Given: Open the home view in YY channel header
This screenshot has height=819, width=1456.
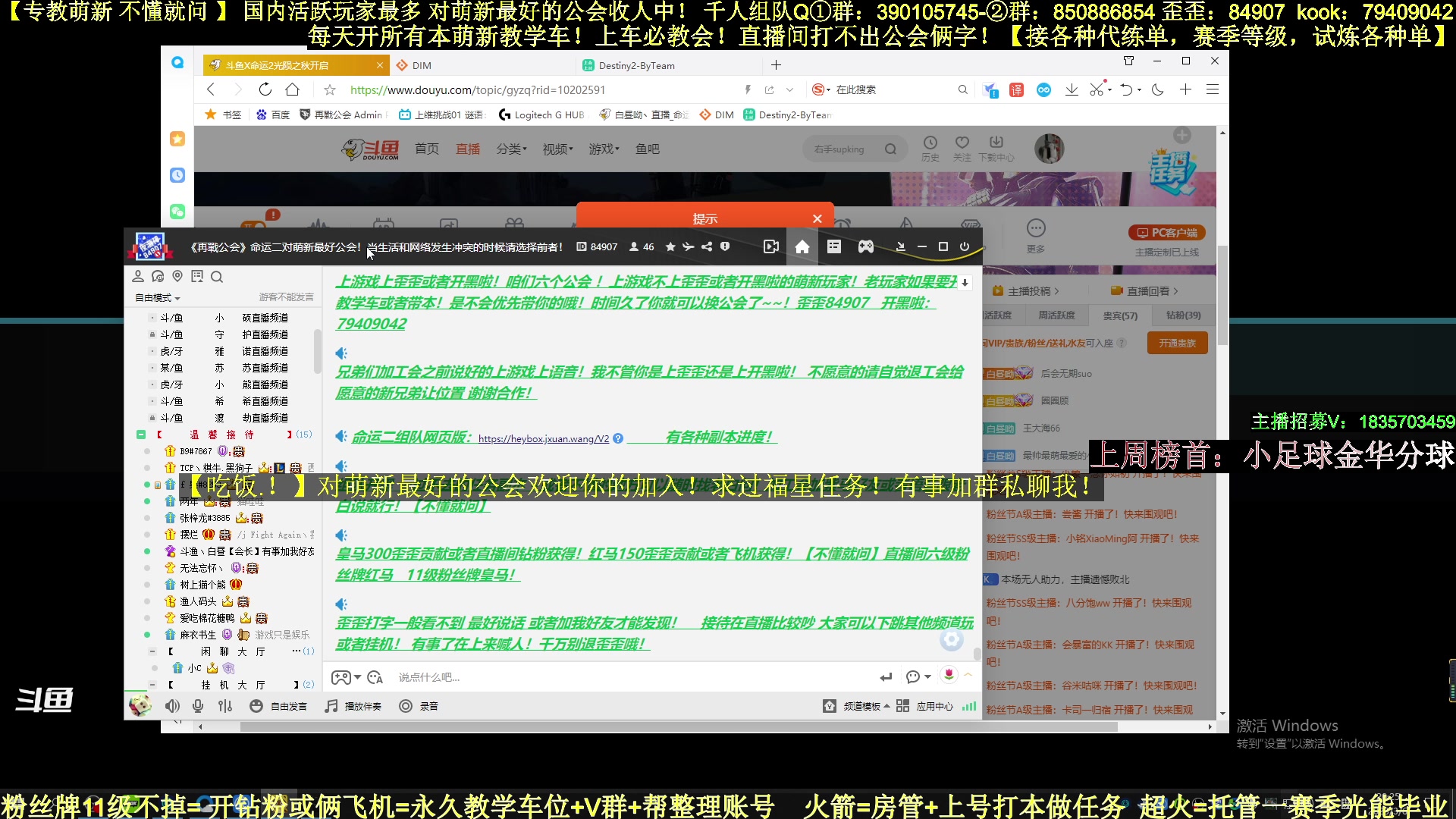Looking at the screenshot, I should click(802, 246).
